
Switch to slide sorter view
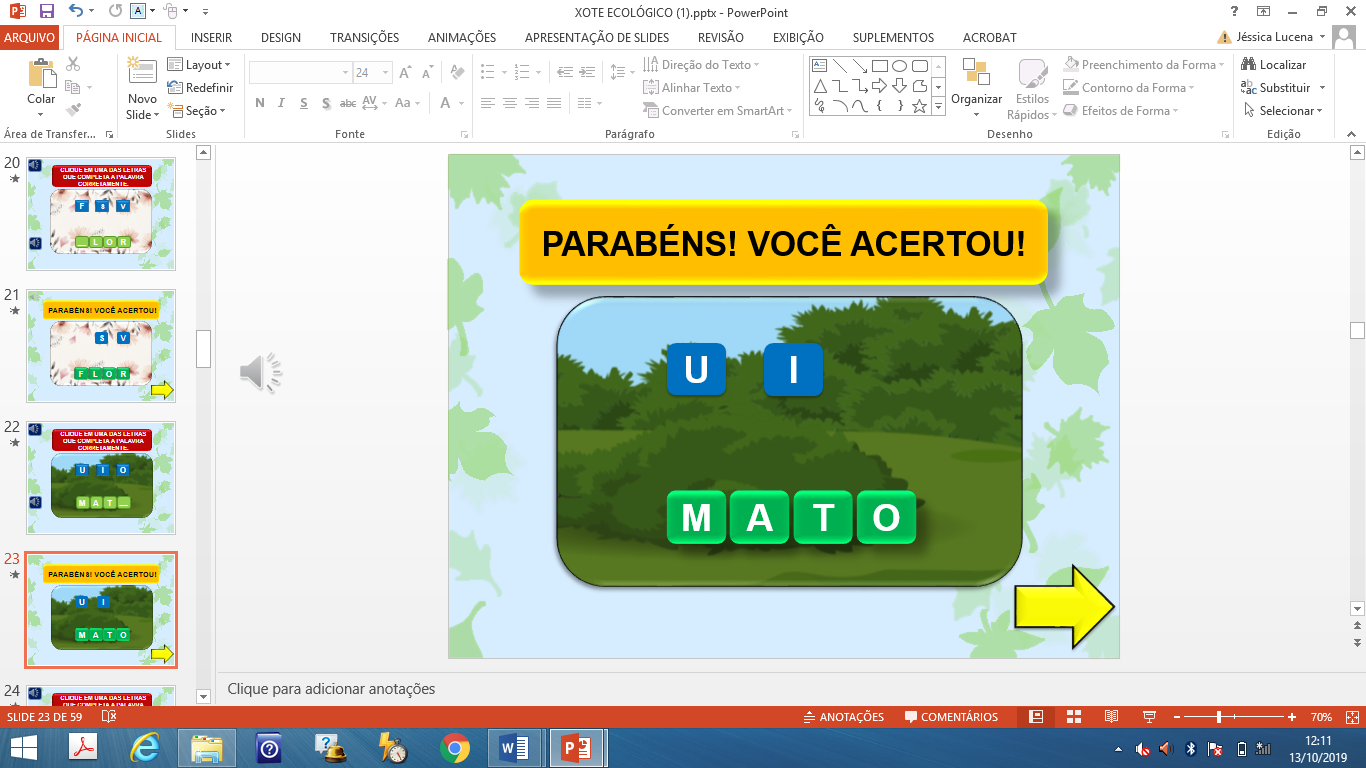pos(1073,717)
